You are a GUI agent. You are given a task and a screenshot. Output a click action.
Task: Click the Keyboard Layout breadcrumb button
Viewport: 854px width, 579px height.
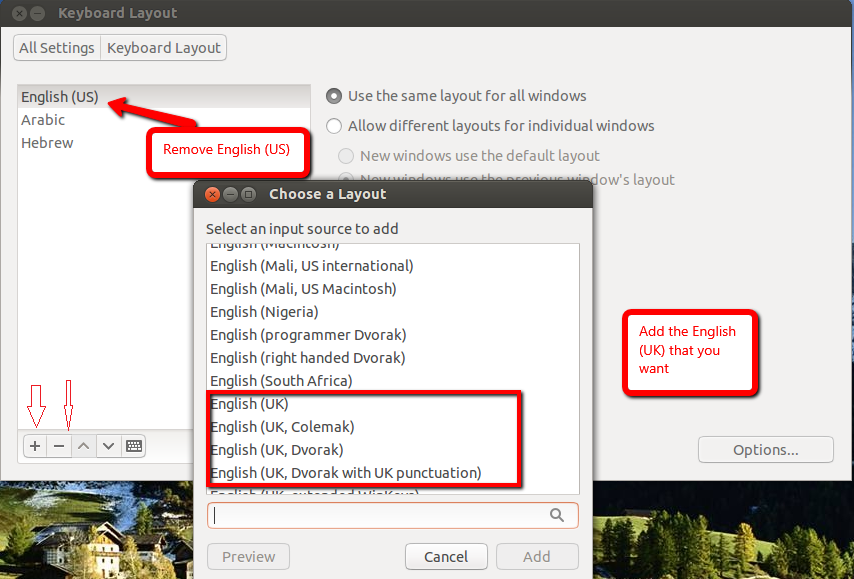tap(164, 48)
